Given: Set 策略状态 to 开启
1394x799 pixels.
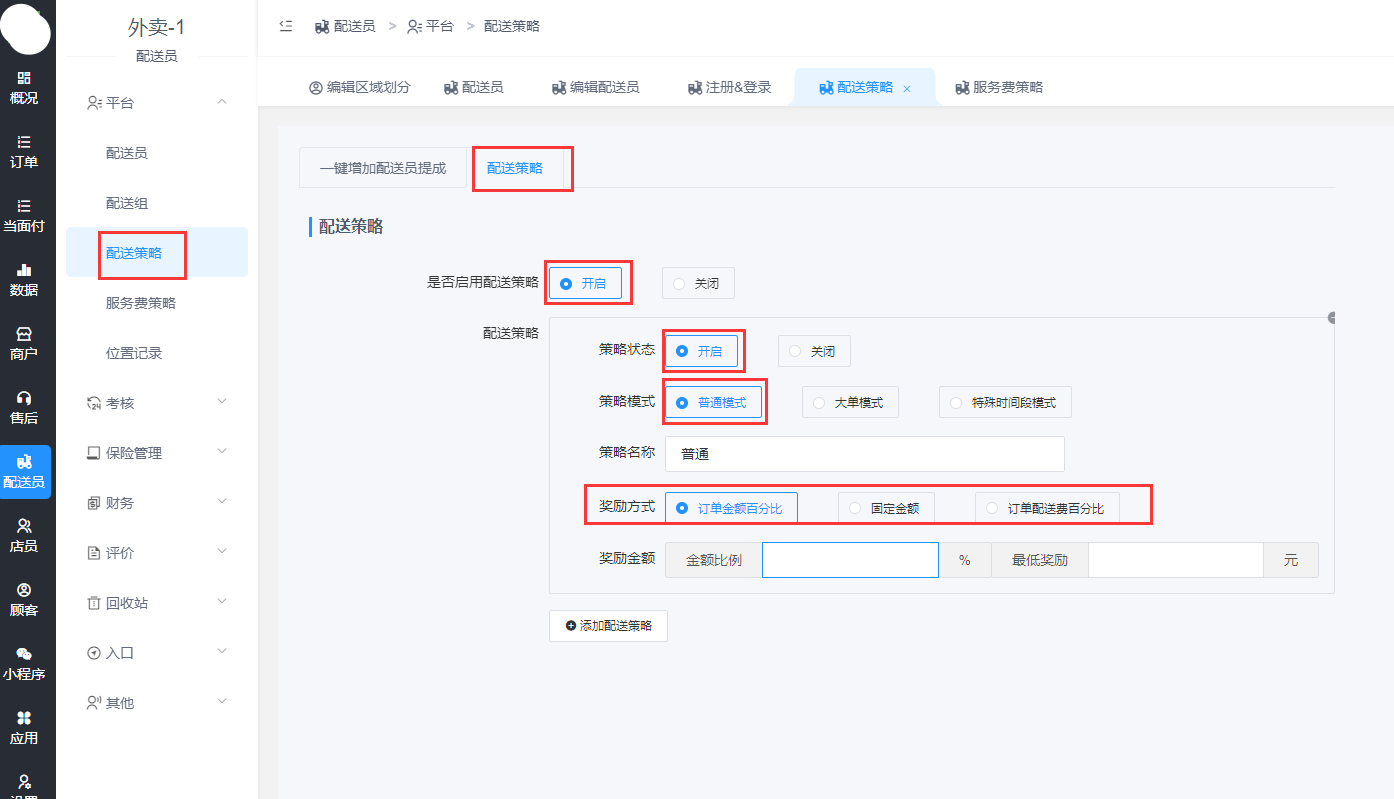Looking at the screenshot, I should click(701, 351).
